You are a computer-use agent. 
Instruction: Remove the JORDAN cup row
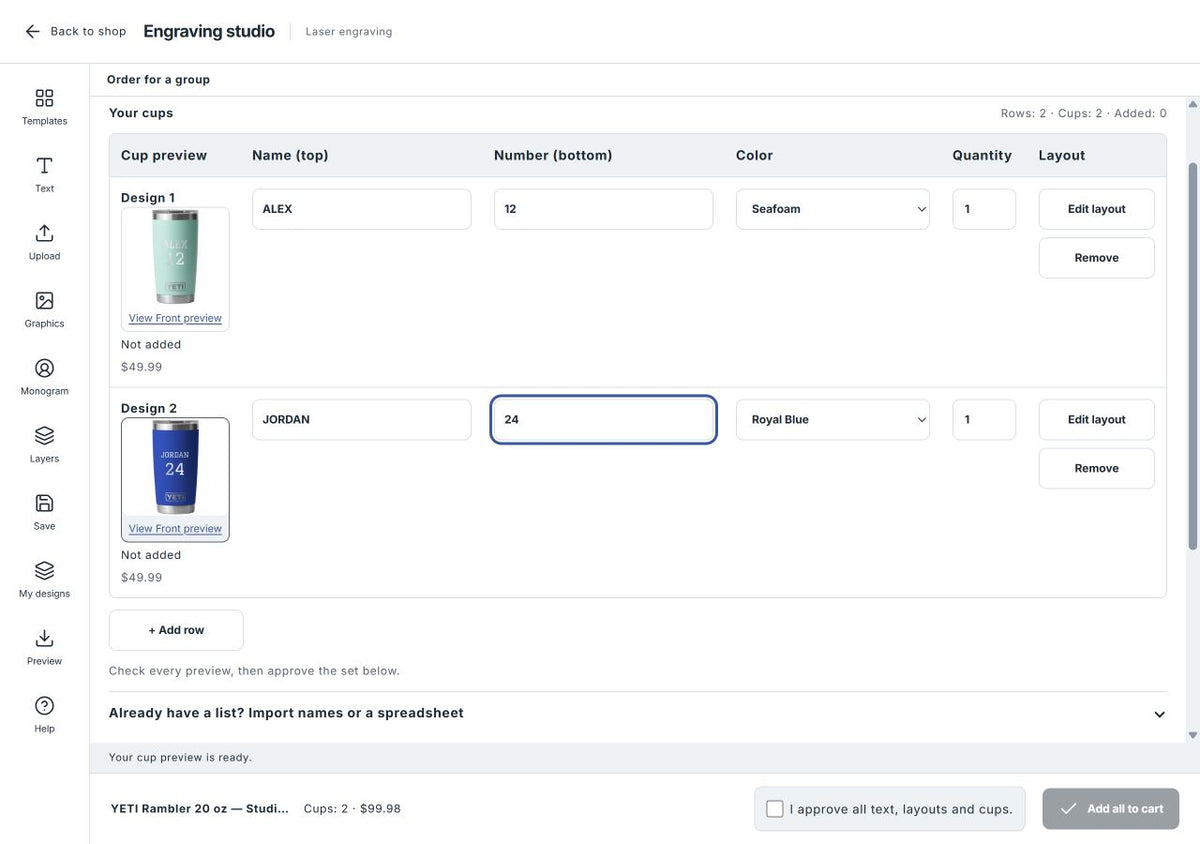coord(1096,468)
